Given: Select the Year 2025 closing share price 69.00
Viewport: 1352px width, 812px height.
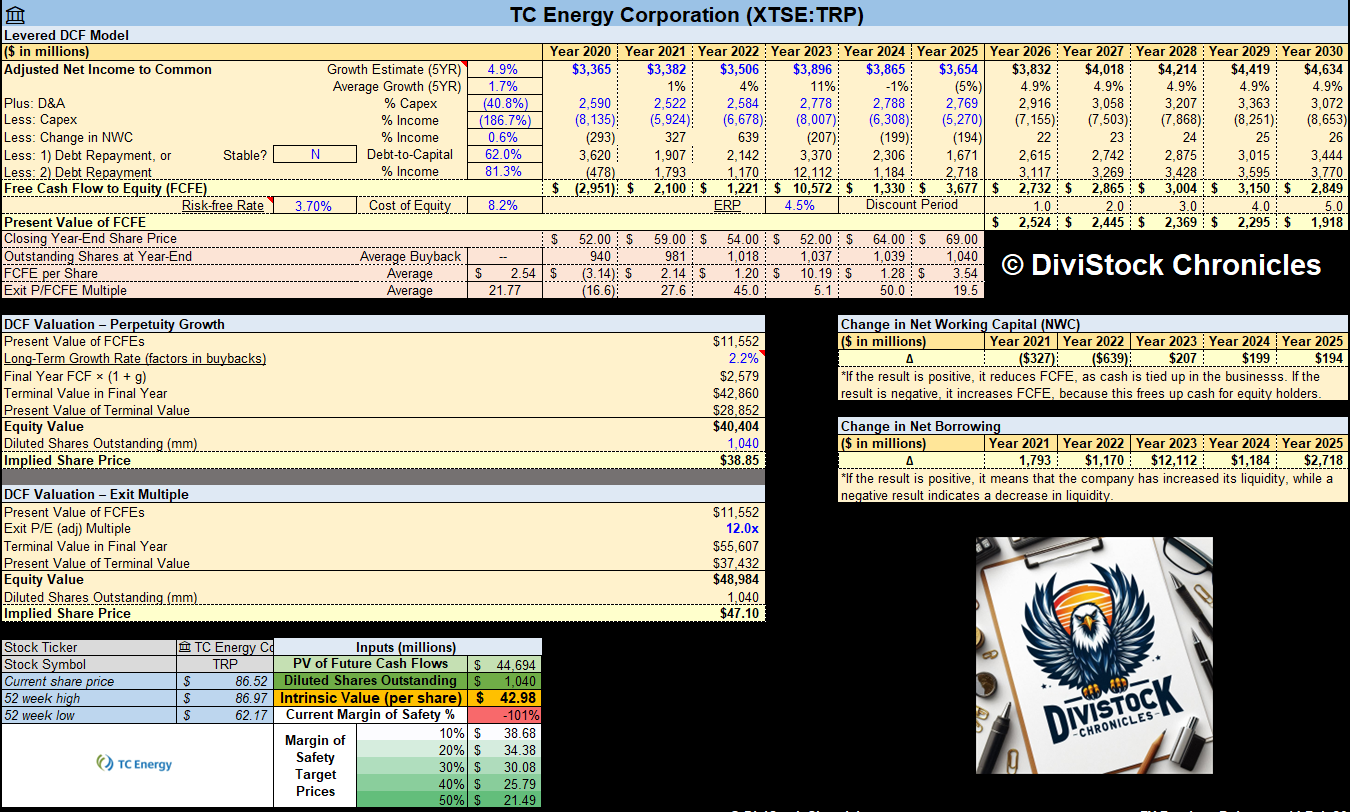Looking at the screenshot, I should 947,239.
